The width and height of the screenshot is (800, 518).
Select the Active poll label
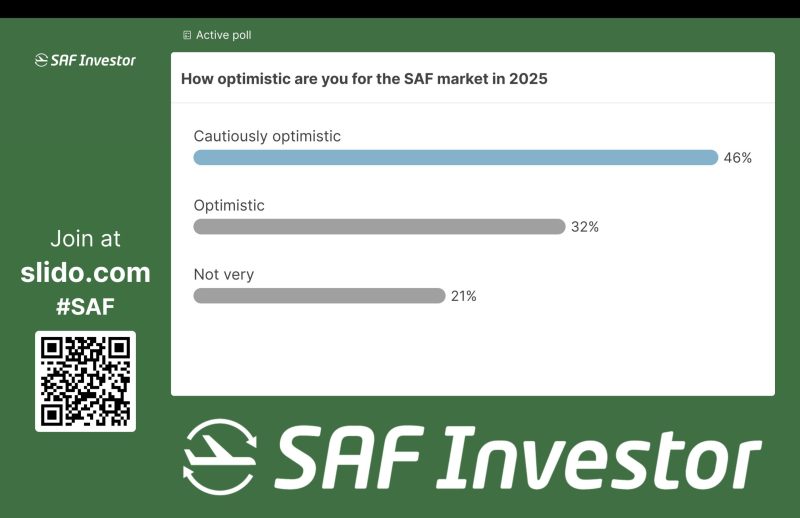point(223,35)
